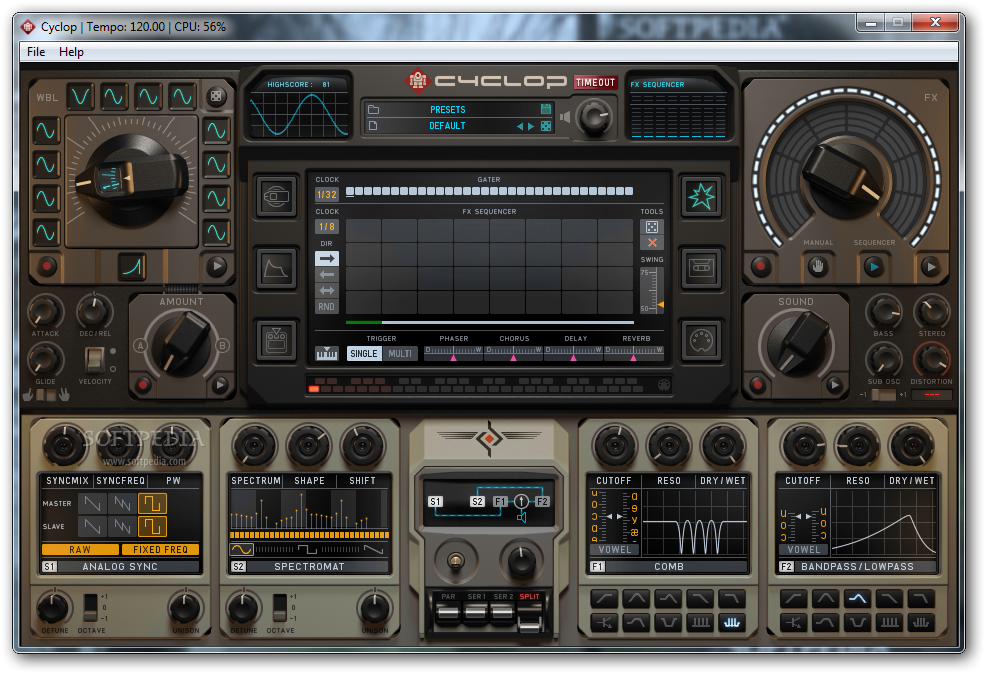Flip the SUB OSC -1/+1 switch
This screenshot has width=986, height=674.
point(884,395)
